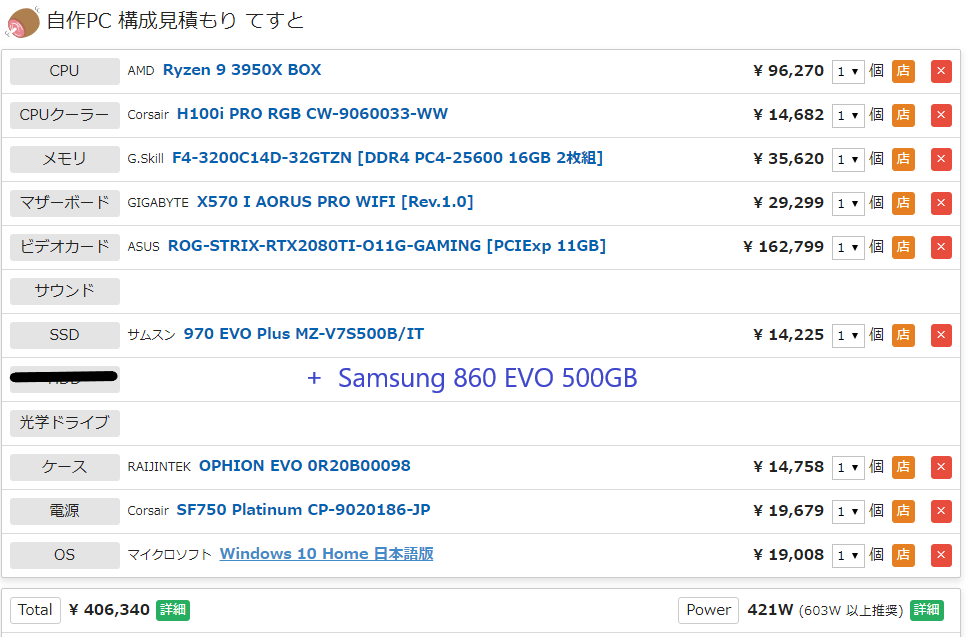Screen dimensions: 969x637
Task: Open shop icon for G.Skill memory row
Action: [x=903, y=159]
